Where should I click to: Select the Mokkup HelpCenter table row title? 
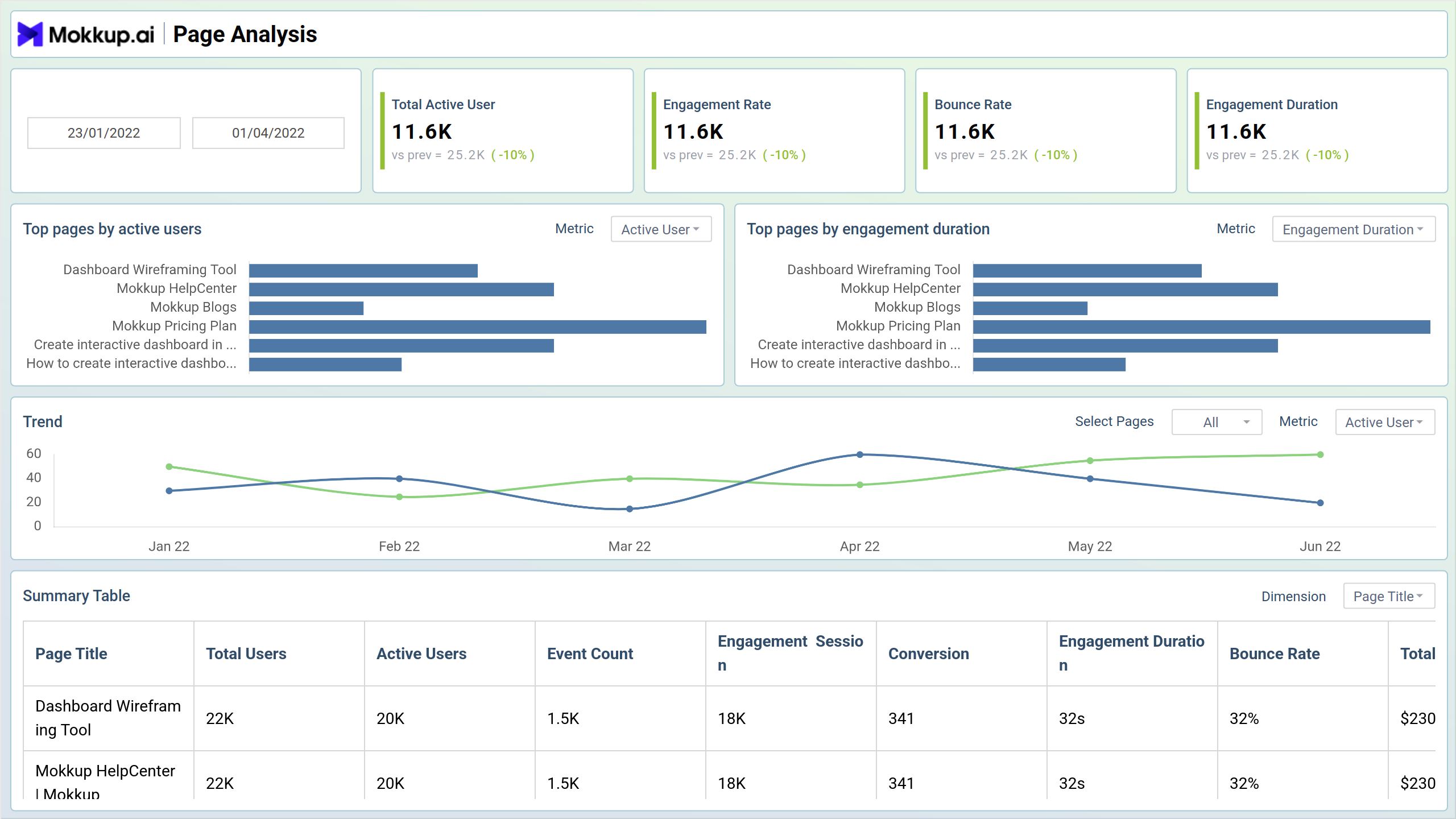point(105,783)
